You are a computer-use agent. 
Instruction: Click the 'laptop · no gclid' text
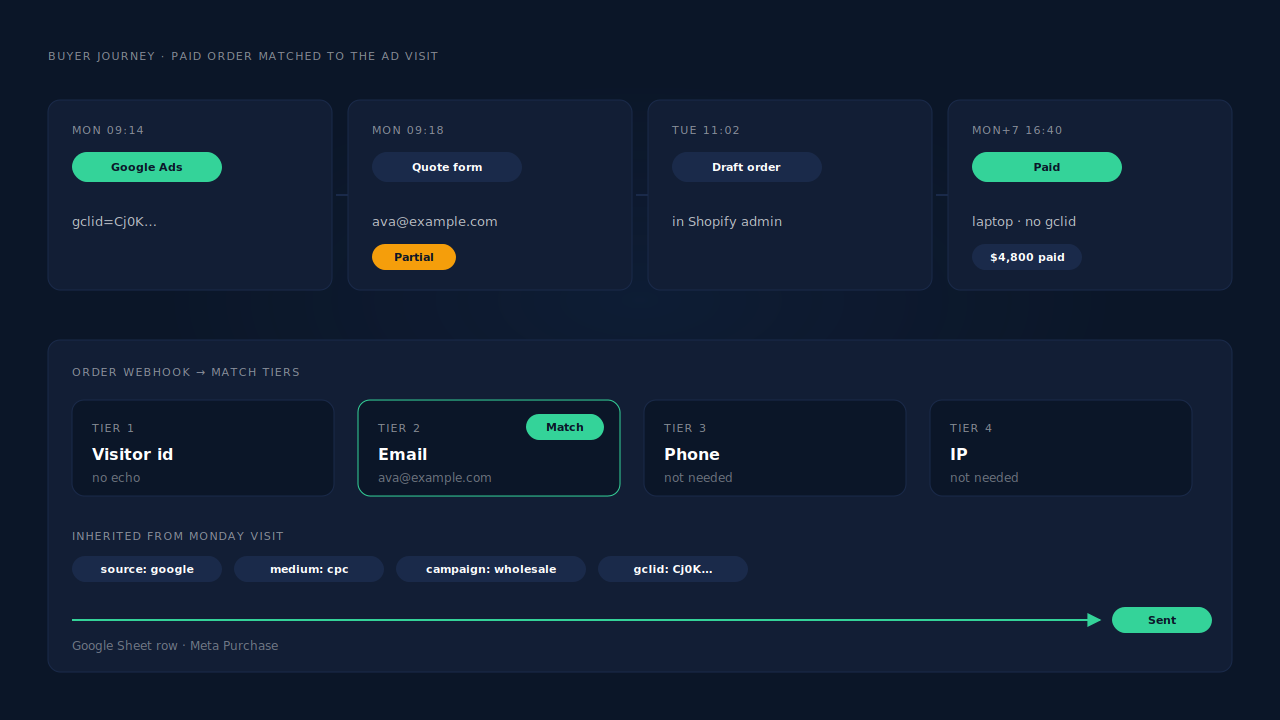click(1024, 222)
